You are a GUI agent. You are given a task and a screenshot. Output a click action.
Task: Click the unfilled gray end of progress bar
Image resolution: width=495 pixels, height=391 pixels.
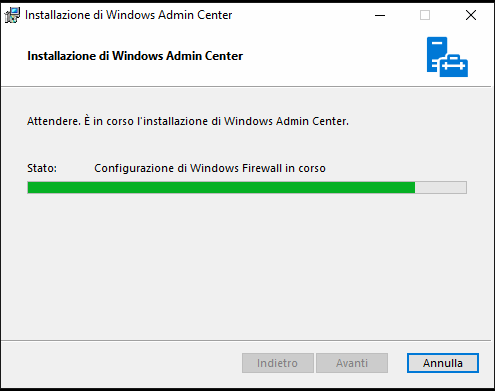point(441,188)
